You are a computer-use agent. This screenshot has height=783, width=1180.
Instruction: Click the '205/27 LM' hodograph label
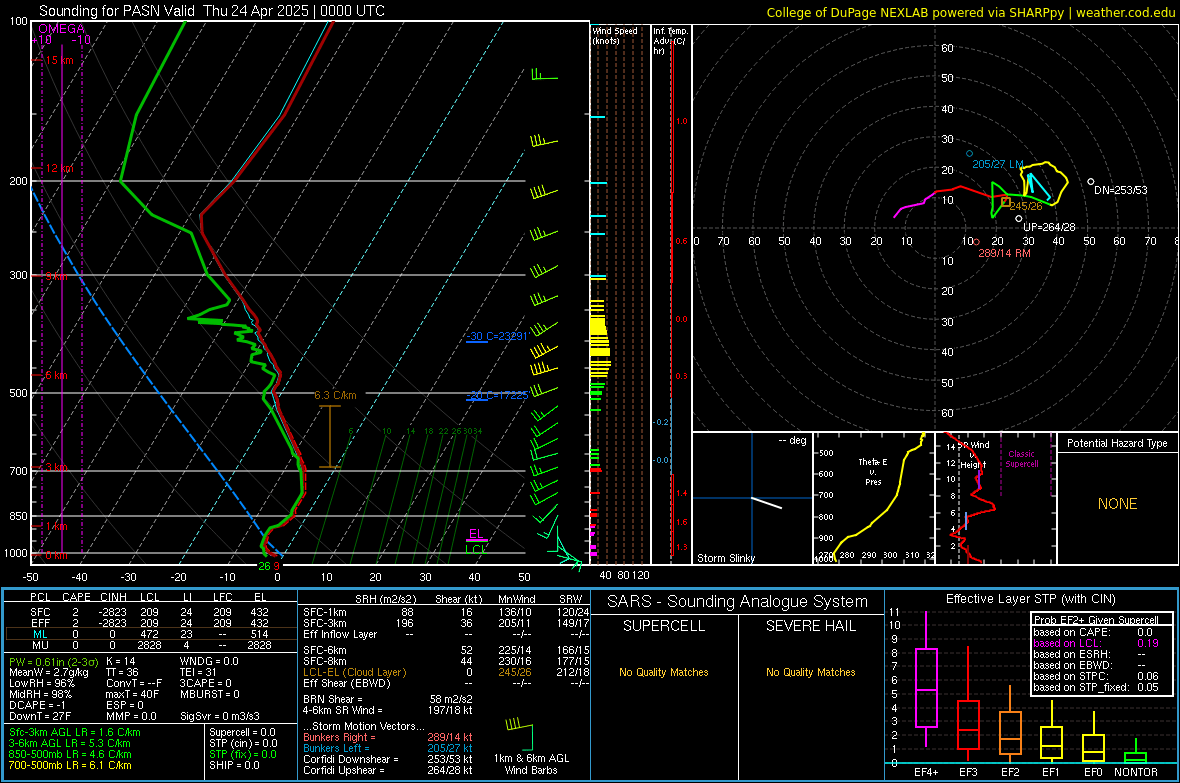[998, 164]
